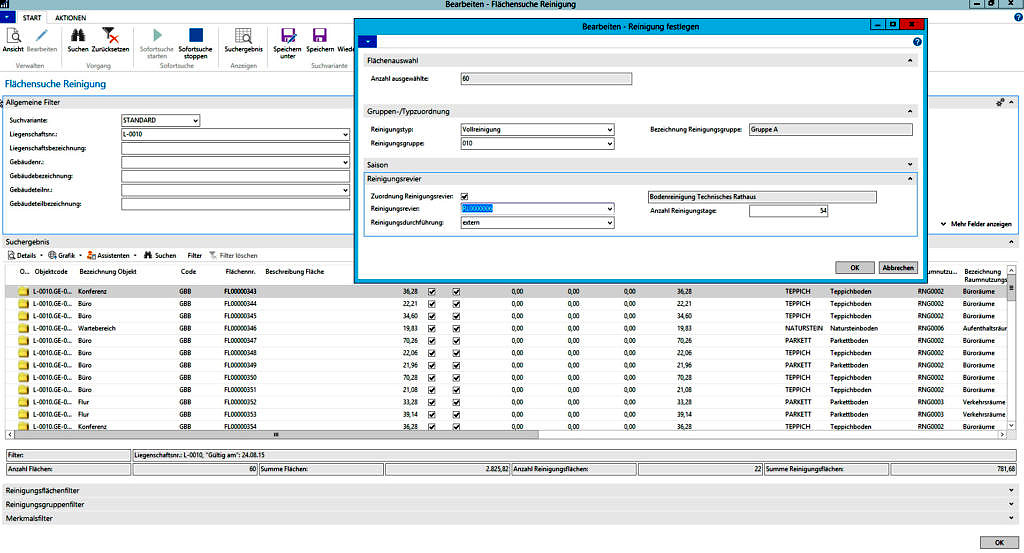1024x553 pixels.
Task: Open Grafik option in results toolbar
Action: coord(65,255)
